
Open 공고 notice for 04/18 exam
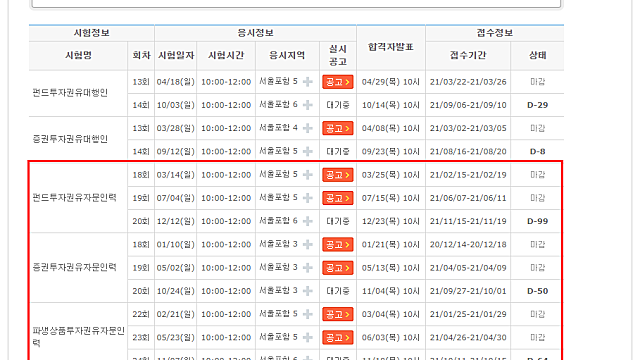click(x=338, y=82)
